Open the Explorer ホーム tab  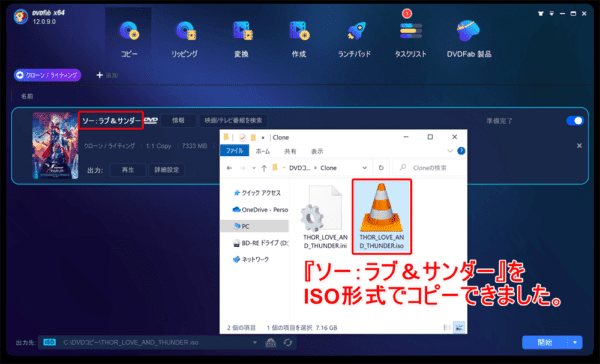[x=263, y=151]
